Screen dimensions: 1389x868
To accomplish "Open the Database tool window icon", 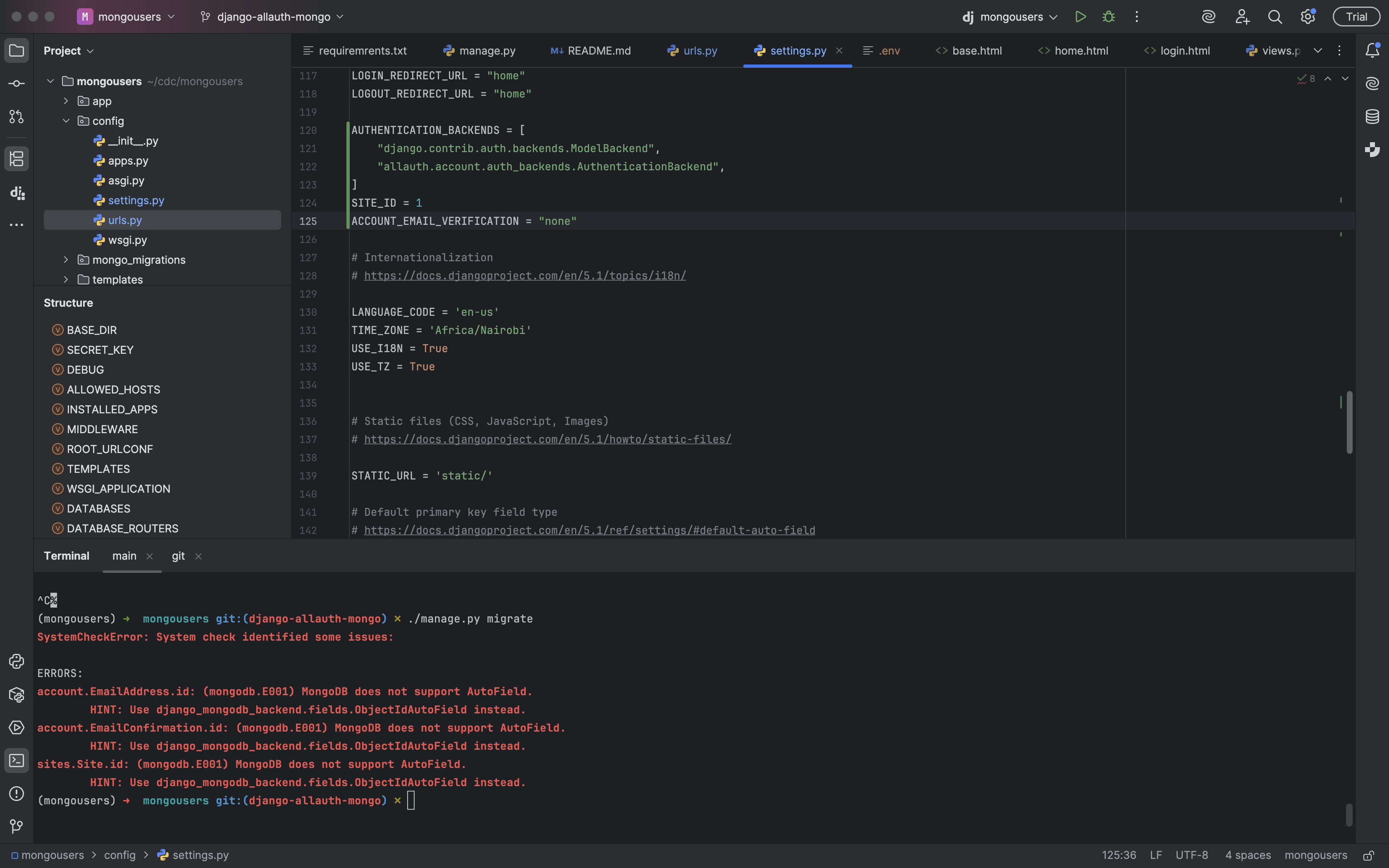I will (x=1372, y=117).
